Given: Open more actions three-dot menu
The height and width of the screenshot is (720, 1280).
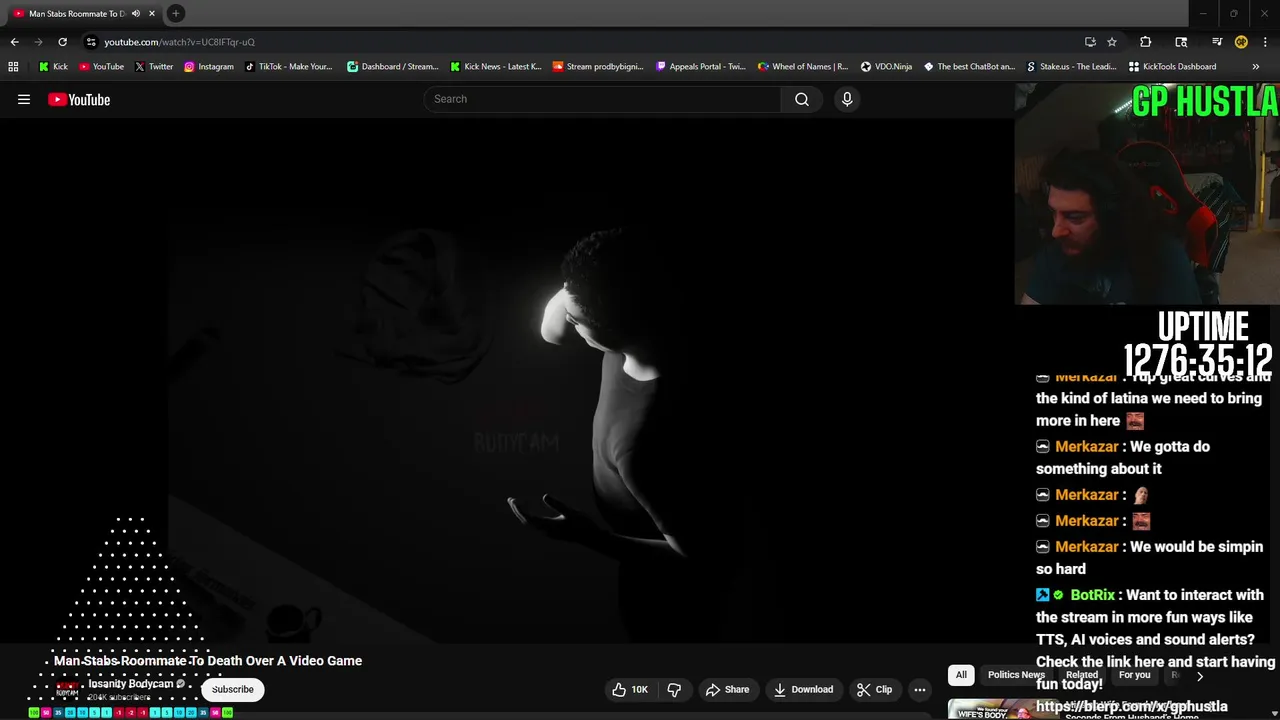Looking at the screenshot, I should pos(920,689).
